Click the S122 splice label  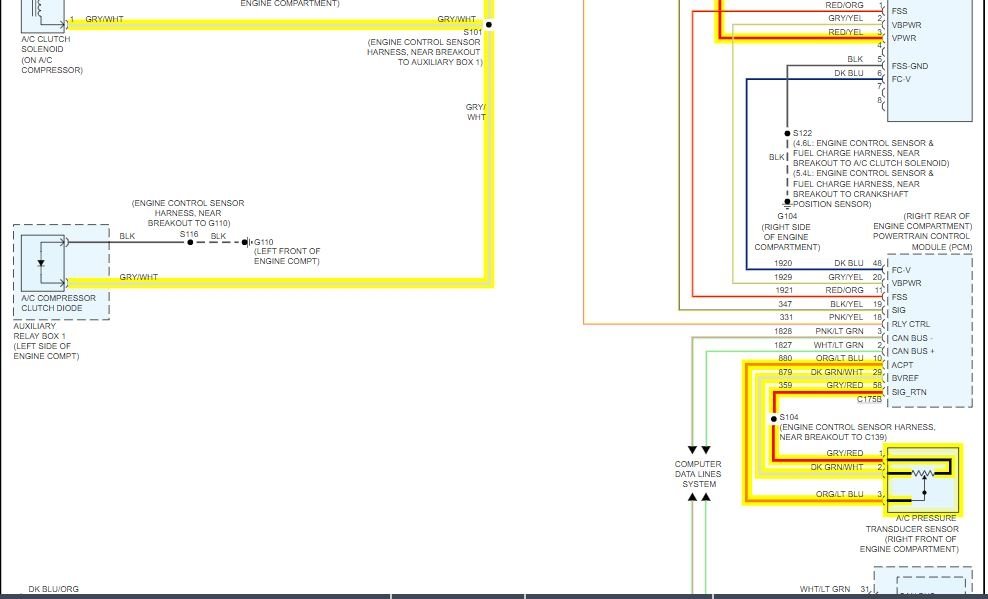click(x=802, y=133)
